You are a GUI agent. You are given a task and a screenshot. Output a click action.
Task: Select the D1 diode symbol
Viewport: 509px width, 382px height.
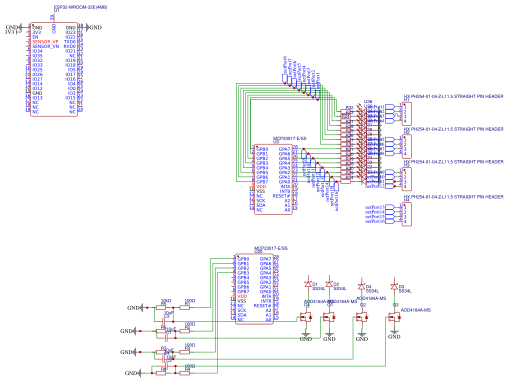pyautogui.click(x=308, y=284)
